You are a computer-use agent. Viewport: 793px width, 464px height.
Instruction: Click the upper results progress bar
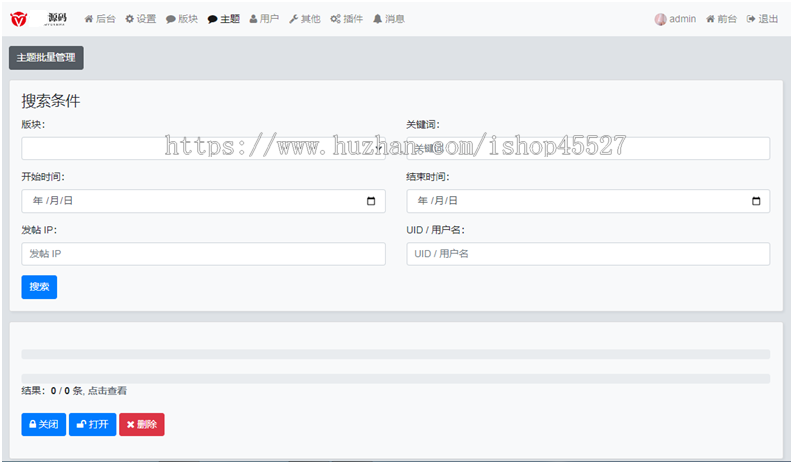click(x=395, y=354)
